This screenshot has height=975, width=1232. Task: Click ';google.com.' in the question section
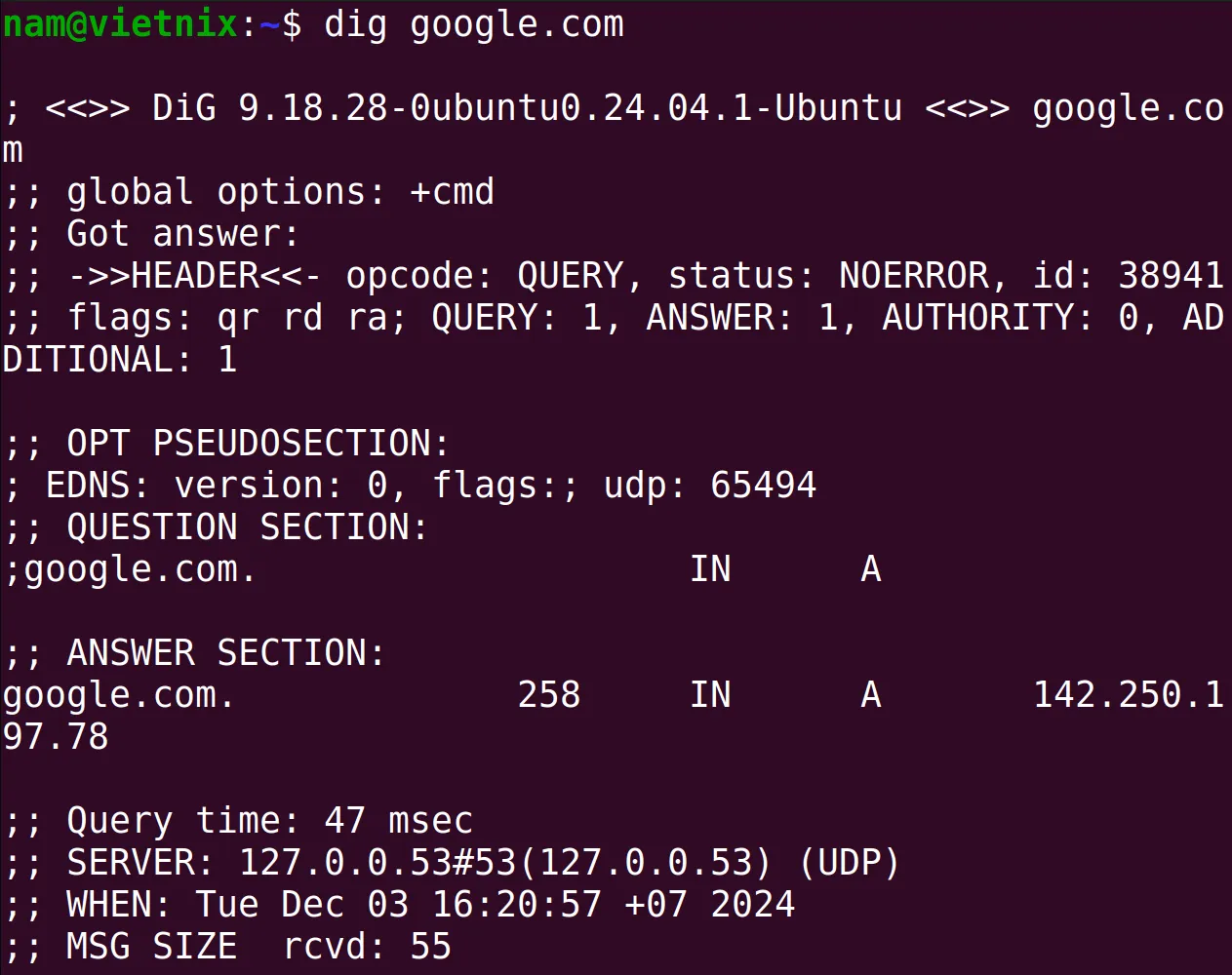[x=131, y=570]
